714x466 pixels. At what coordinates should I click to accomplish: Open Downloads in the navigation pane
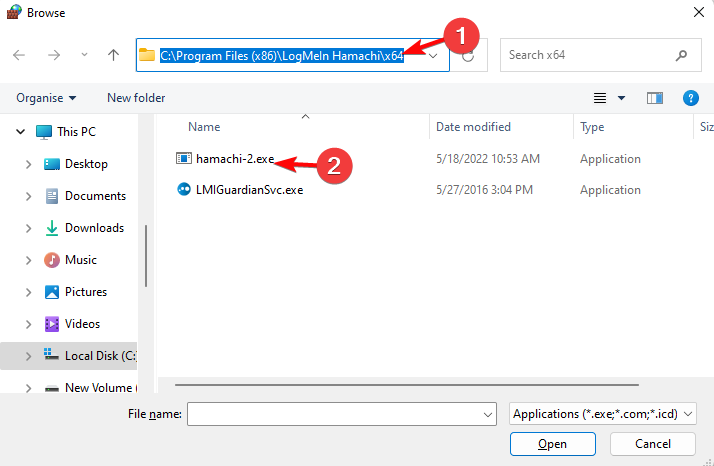click(x=94, y=228)
